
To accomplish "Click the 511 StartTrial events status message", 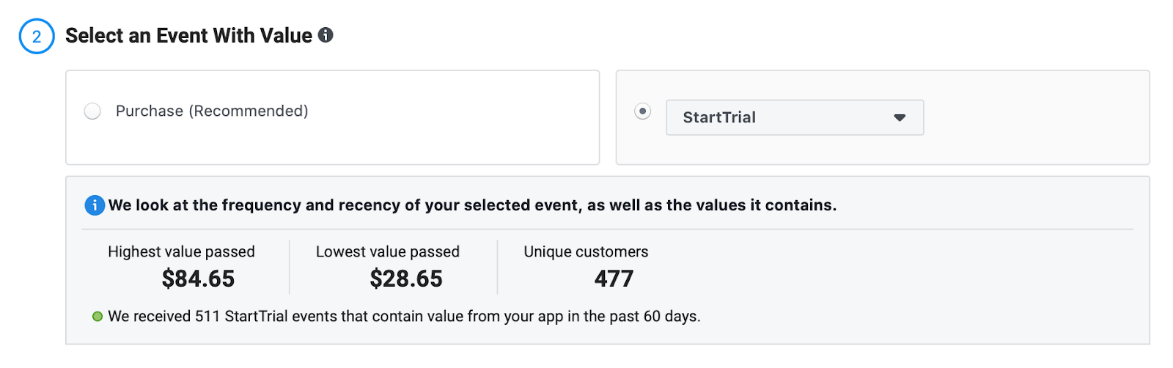I will (x=405, y=316).
